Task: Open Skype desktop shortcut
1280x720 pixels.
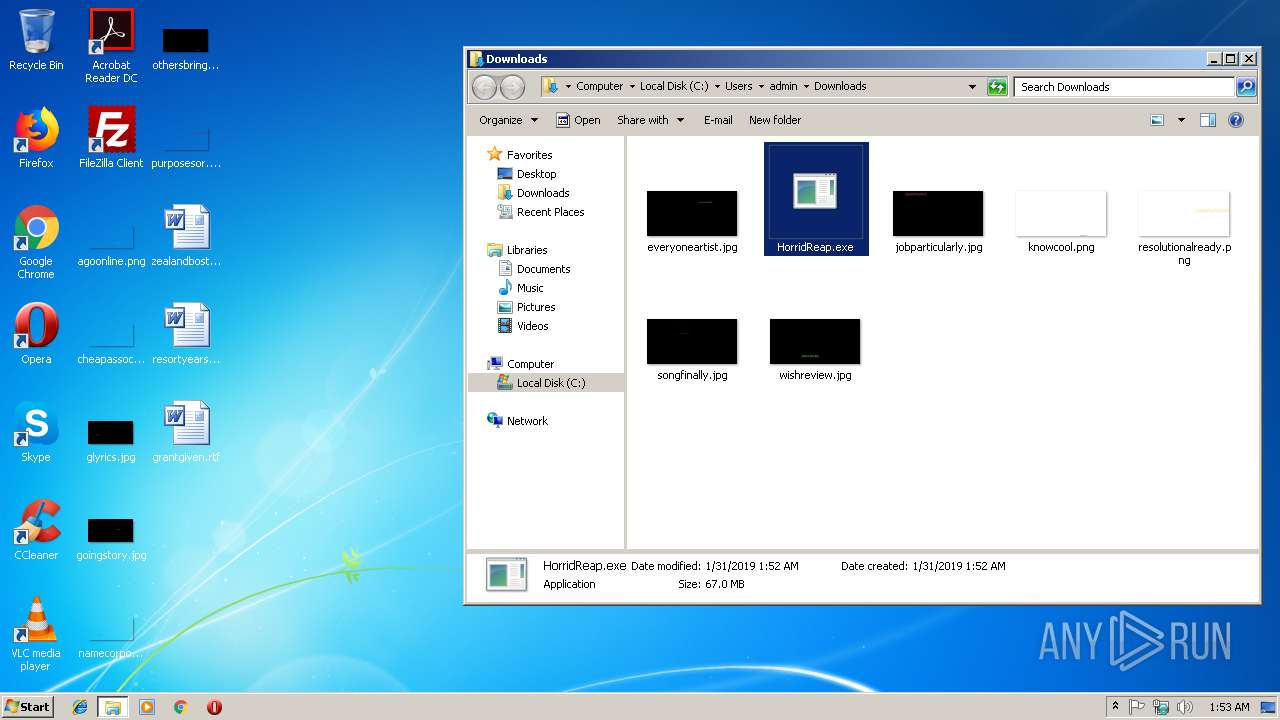Action: 36,432
